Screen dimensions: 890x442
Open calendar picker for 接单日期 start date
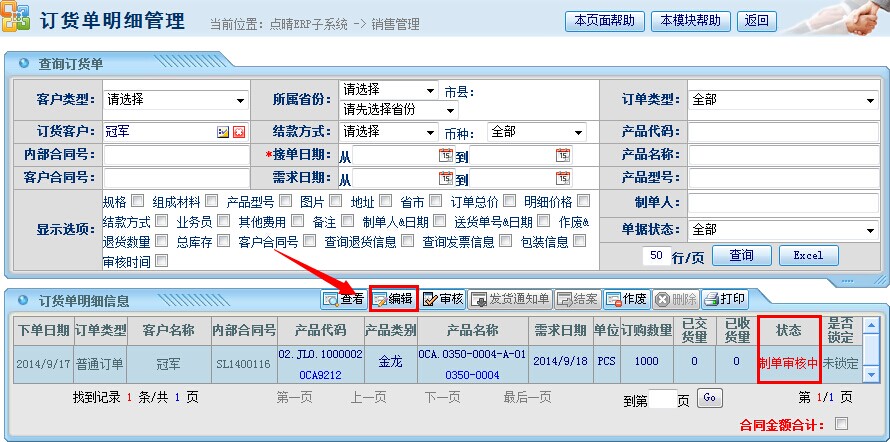pyautogui.click(x=445, y=155)
